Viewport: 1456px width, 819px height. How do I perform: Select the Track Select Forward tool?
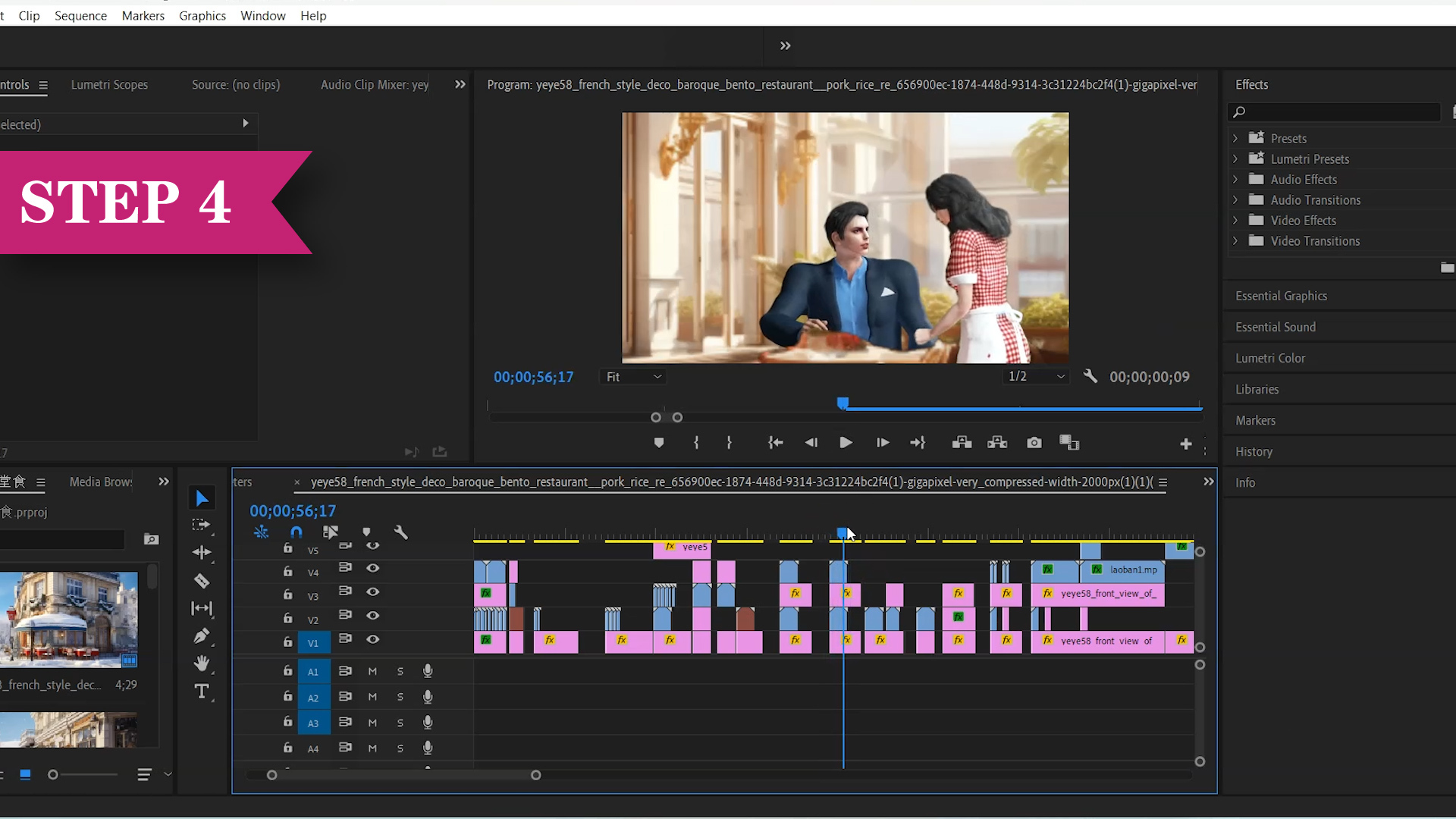(x=201, y=525)
